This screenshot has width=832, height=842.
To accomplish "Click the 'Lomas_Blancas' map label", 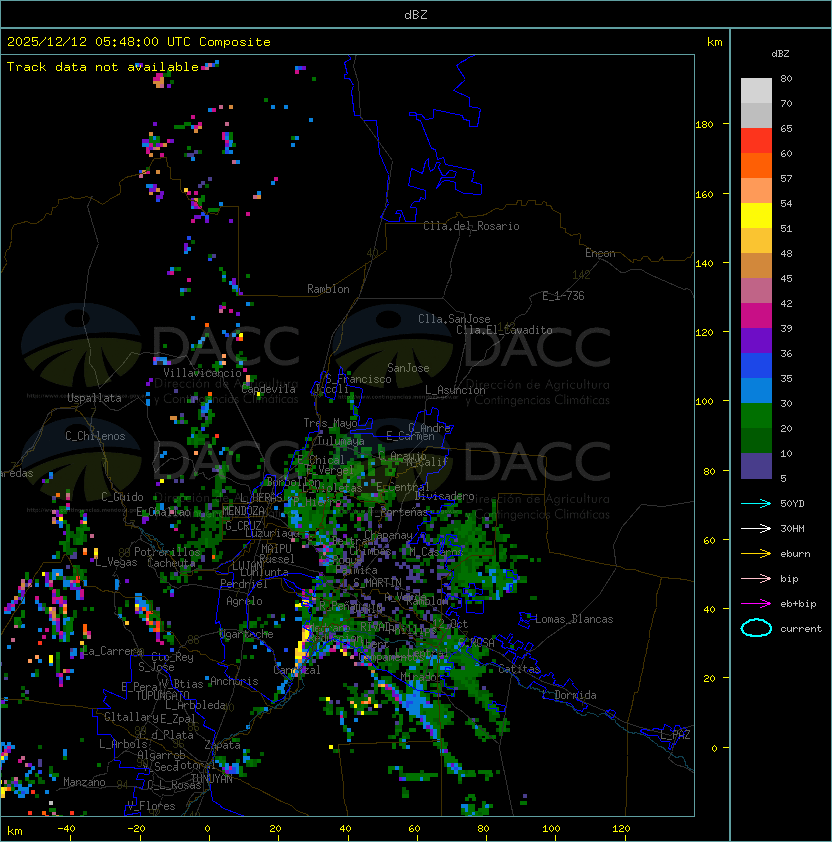I will (574, 619).
